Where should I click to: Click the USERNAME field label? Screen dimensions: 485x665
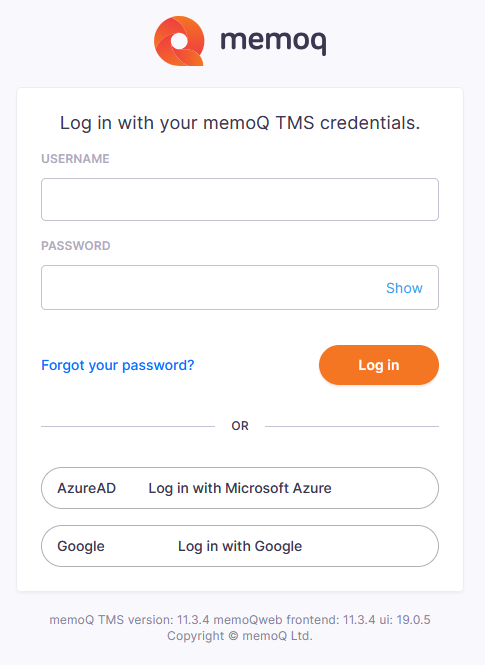point(75,159)
